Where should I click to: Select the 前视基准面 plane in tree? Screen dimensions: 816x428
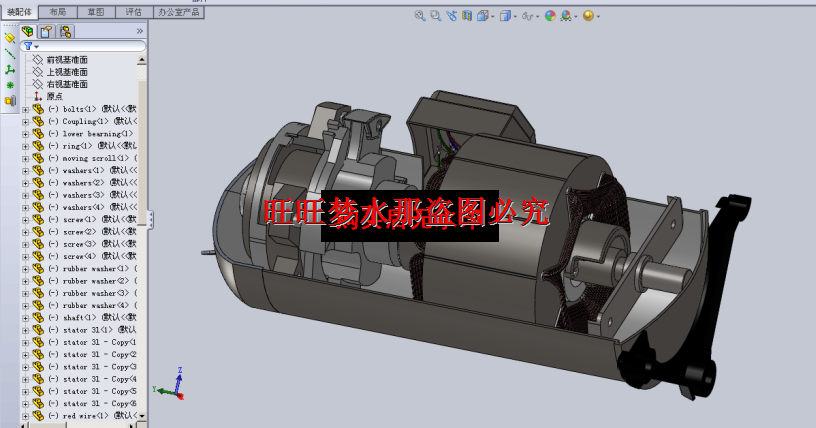pyautogui.click(x=66, y=60)
